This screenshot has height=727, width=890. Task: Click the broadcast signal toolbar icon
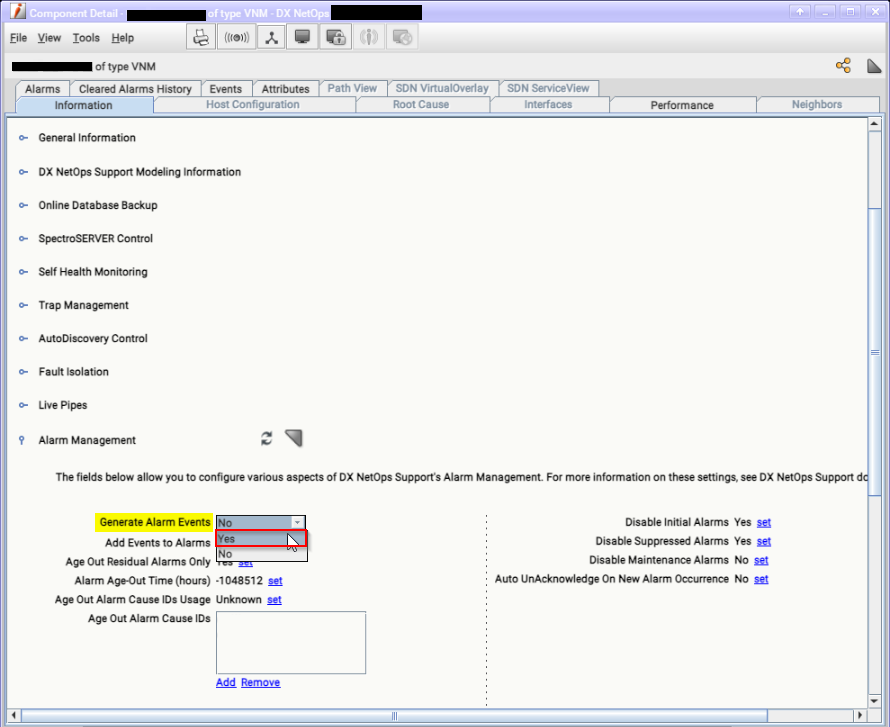[236, 37]
